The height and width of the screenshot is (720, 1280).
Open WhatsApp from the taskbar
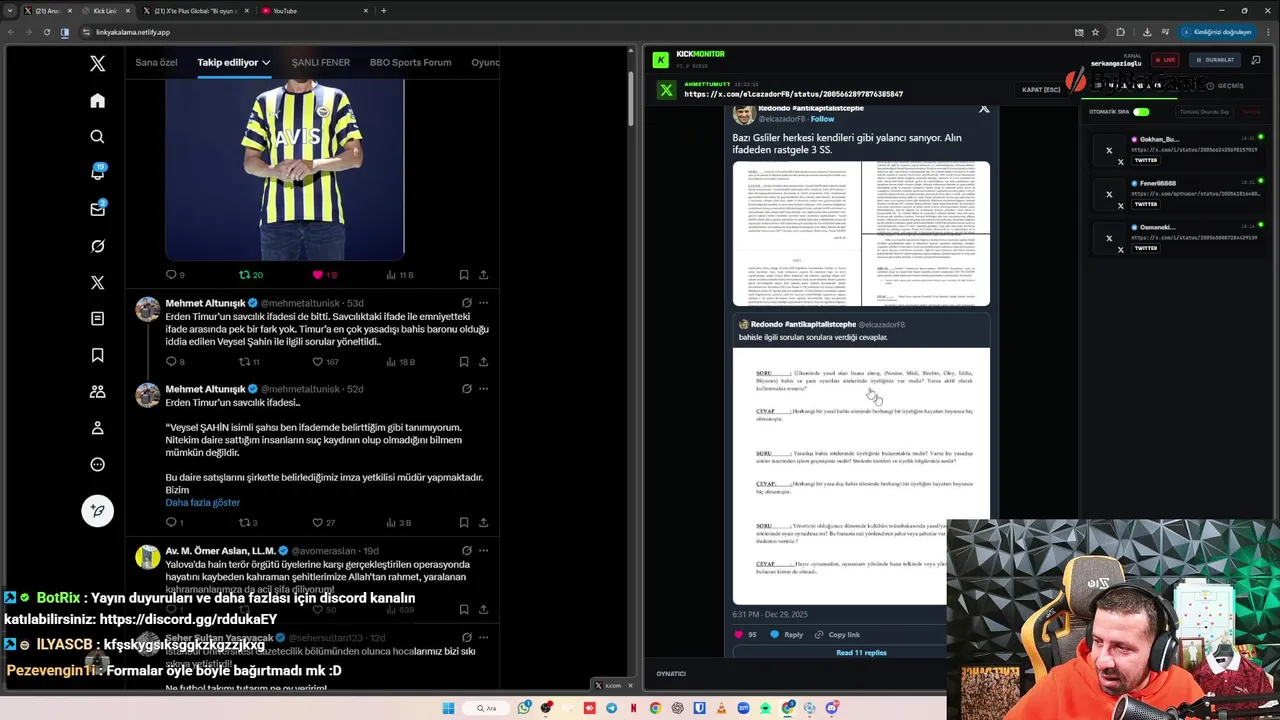524,708
